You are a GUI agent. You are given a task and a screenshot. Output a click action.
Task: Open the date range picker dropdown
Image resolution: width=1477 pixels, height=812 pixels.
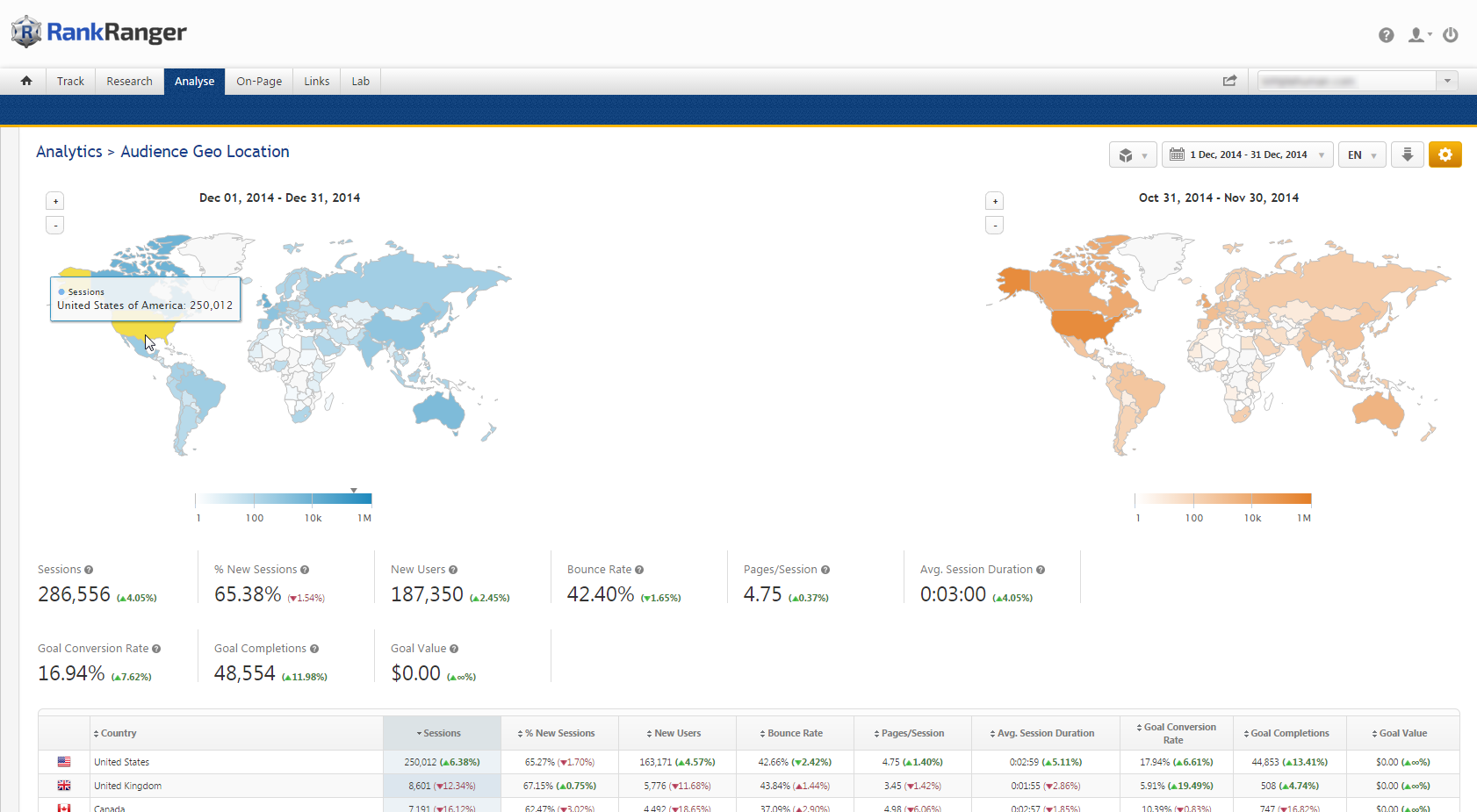[x=1247, y=154]
